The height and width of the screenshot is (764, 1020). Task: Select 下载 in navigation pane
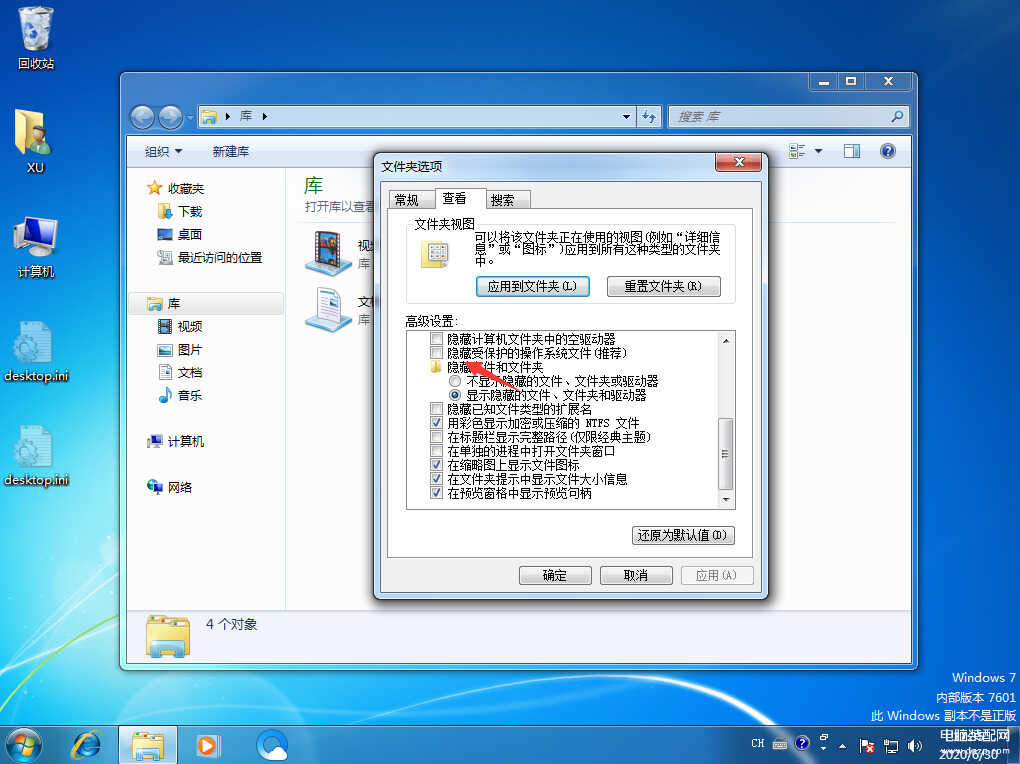tap(180, 211)
